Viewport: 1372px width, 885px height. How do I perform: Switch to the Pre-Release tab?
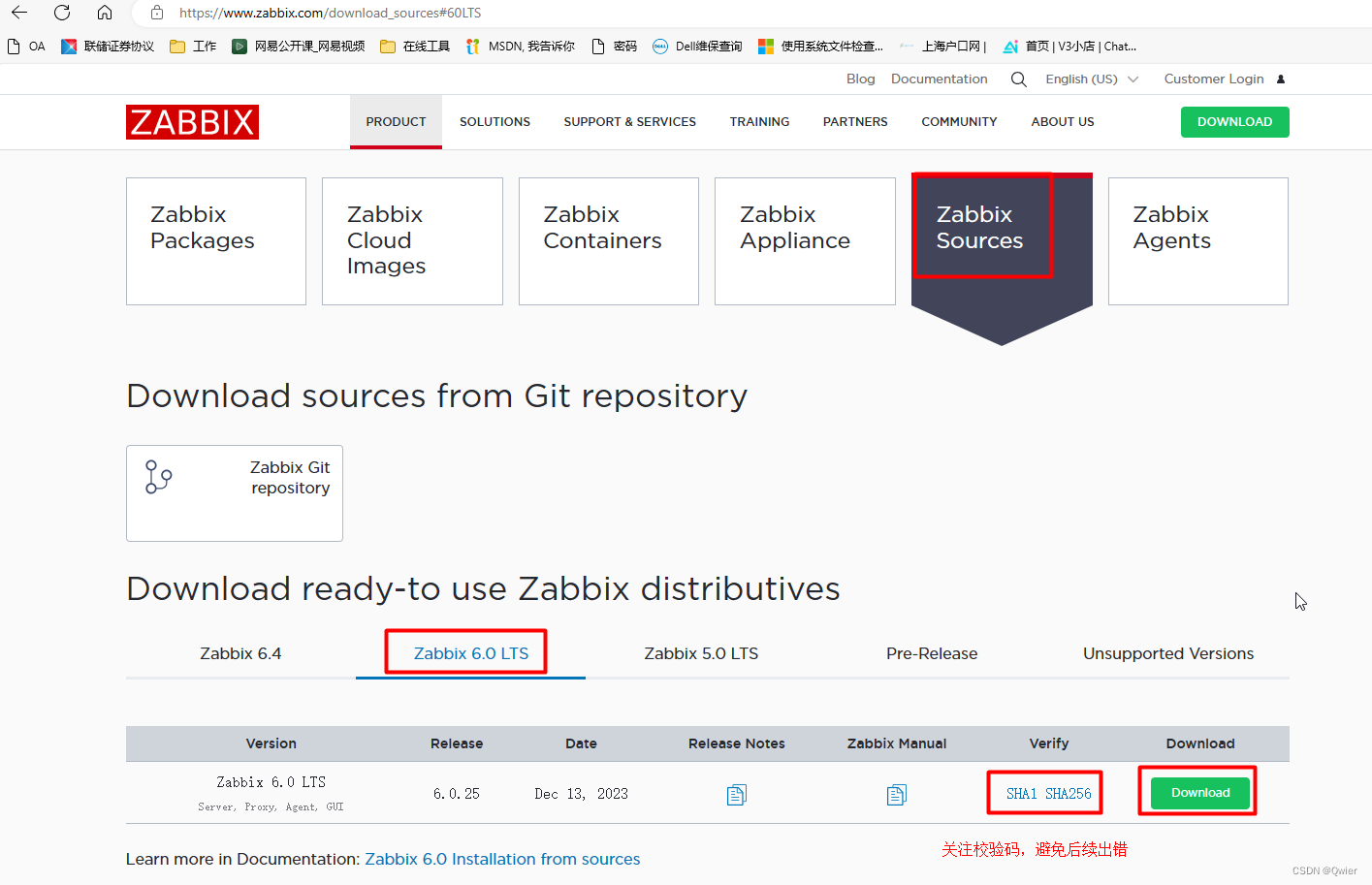(x=932, y=653)
